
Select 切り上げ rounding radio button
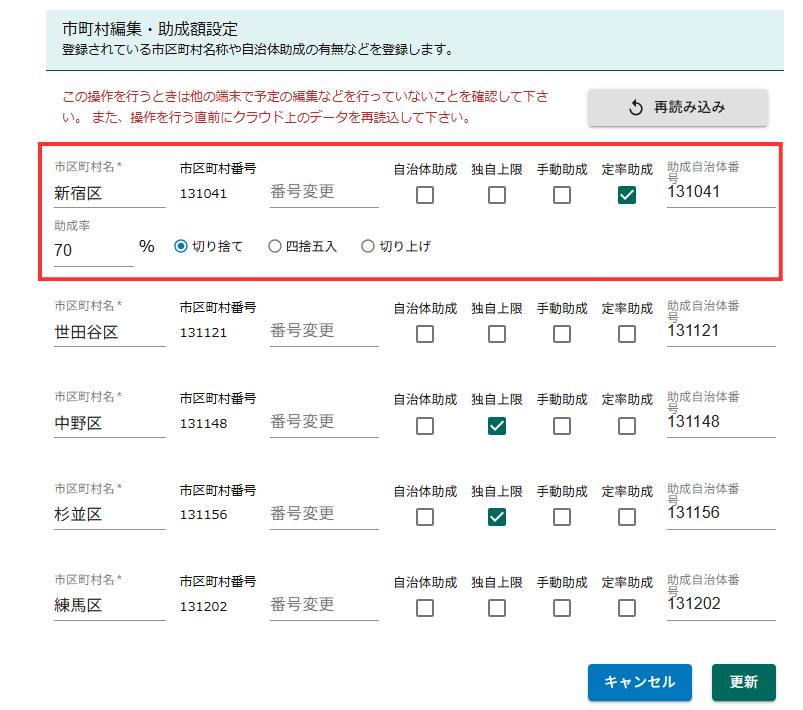[x=367, y=246]
